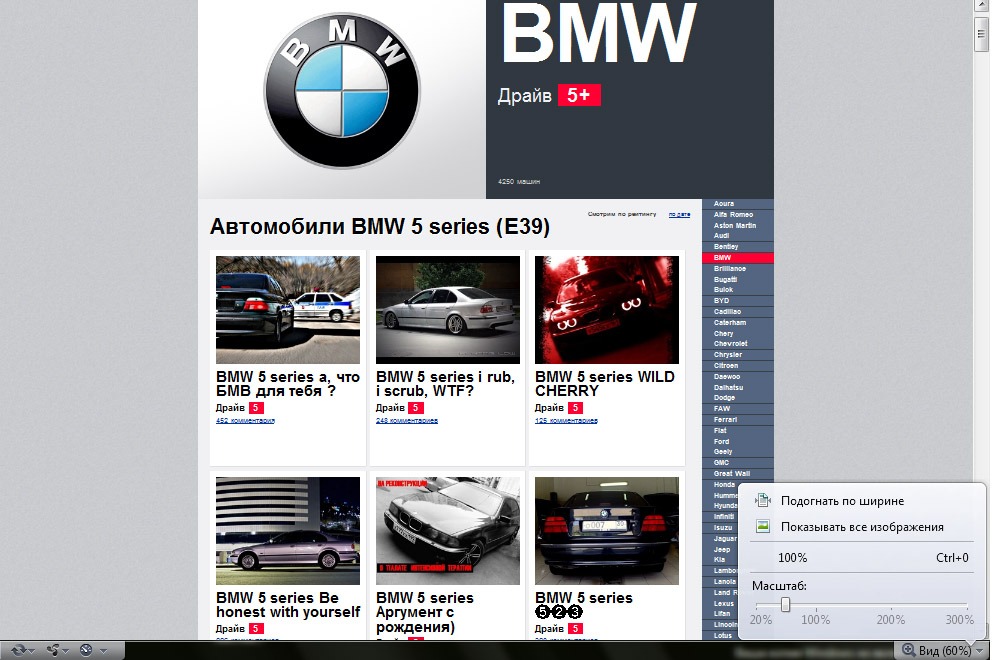Click the silver BMW sedan thumbnail
Screen dimensions: 996x660
point(448,310)
